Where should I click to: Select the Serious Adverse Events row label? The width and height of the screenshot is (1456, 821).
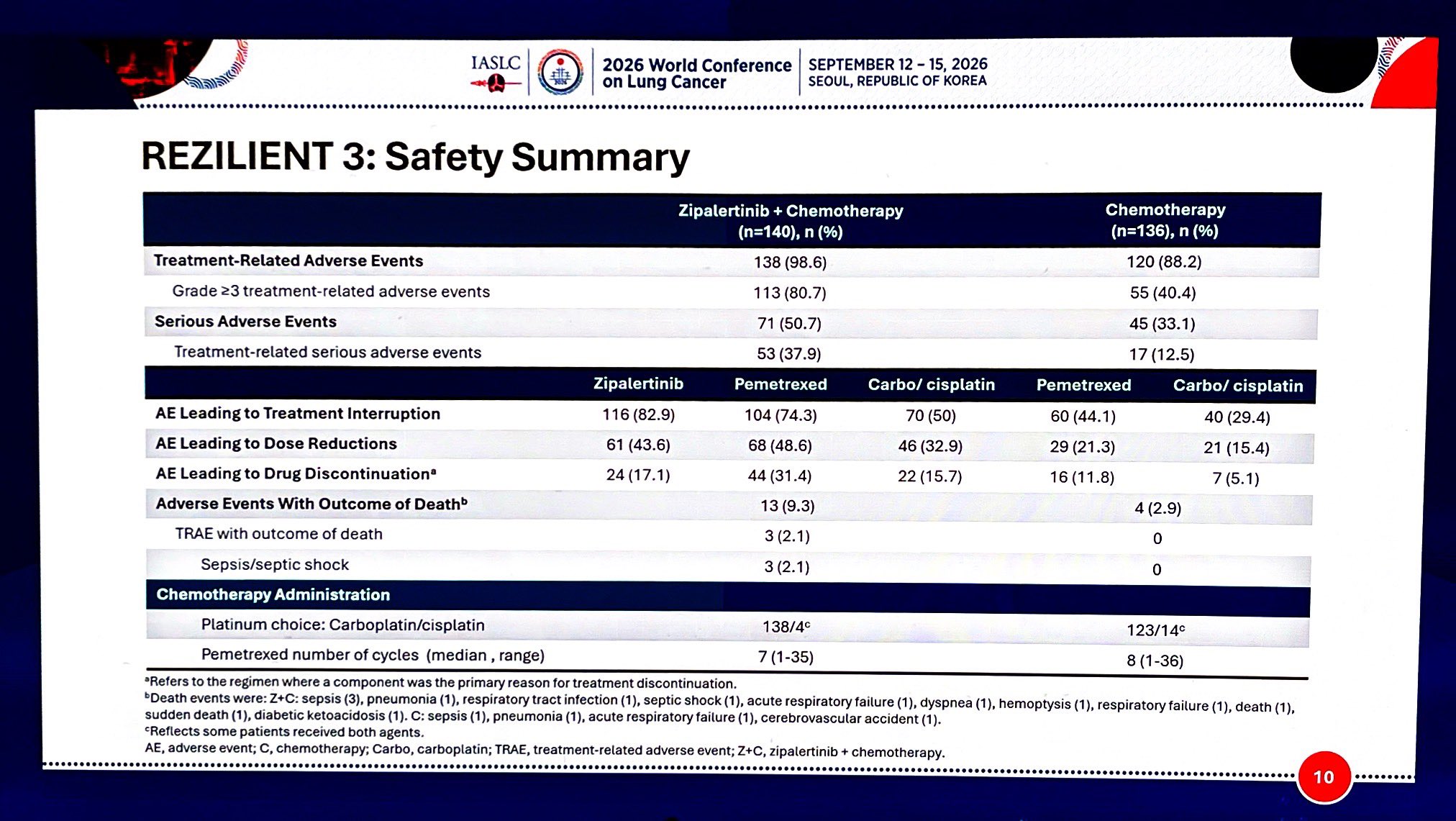pyautogui.click(x=245, y=322)
